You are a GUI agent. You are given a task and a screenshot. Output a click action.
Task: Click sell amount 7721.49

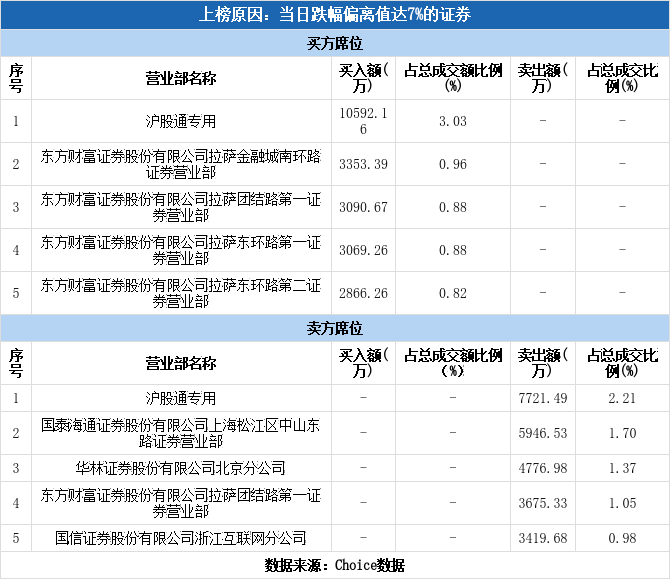pos(543,398)
